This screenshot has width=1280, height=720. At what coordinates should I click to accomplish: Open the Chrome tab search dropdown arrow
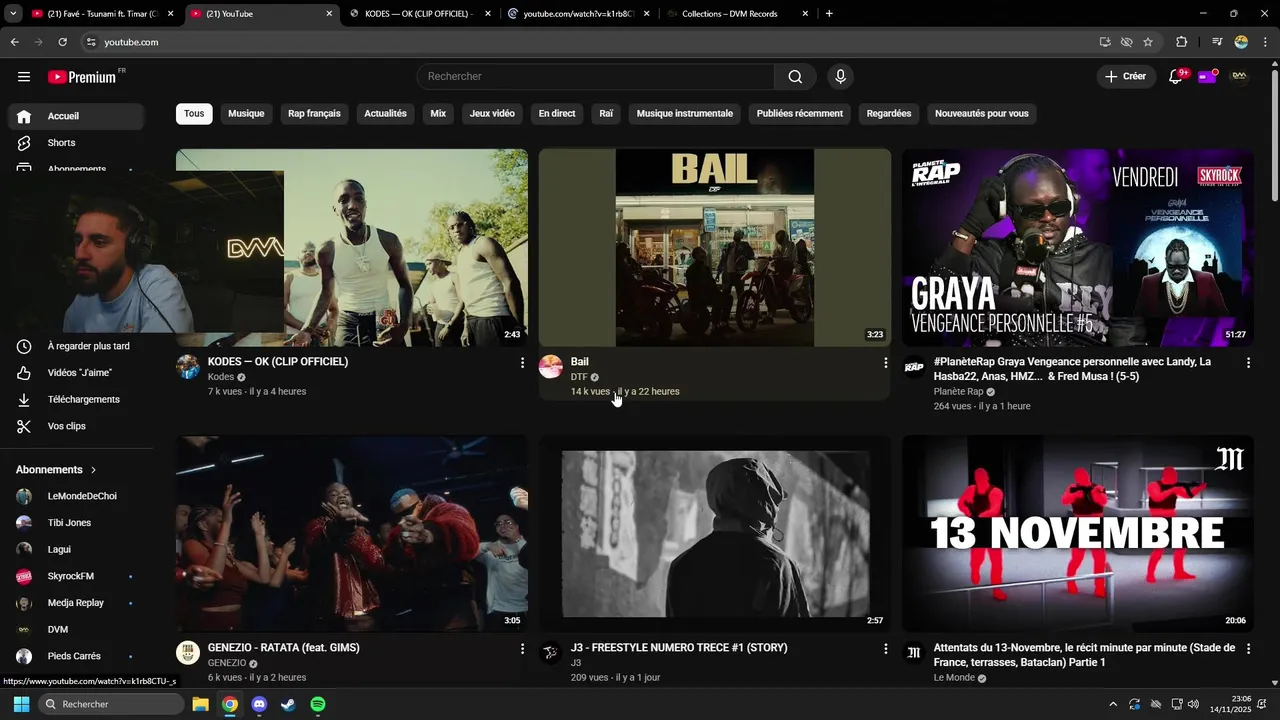13,14
